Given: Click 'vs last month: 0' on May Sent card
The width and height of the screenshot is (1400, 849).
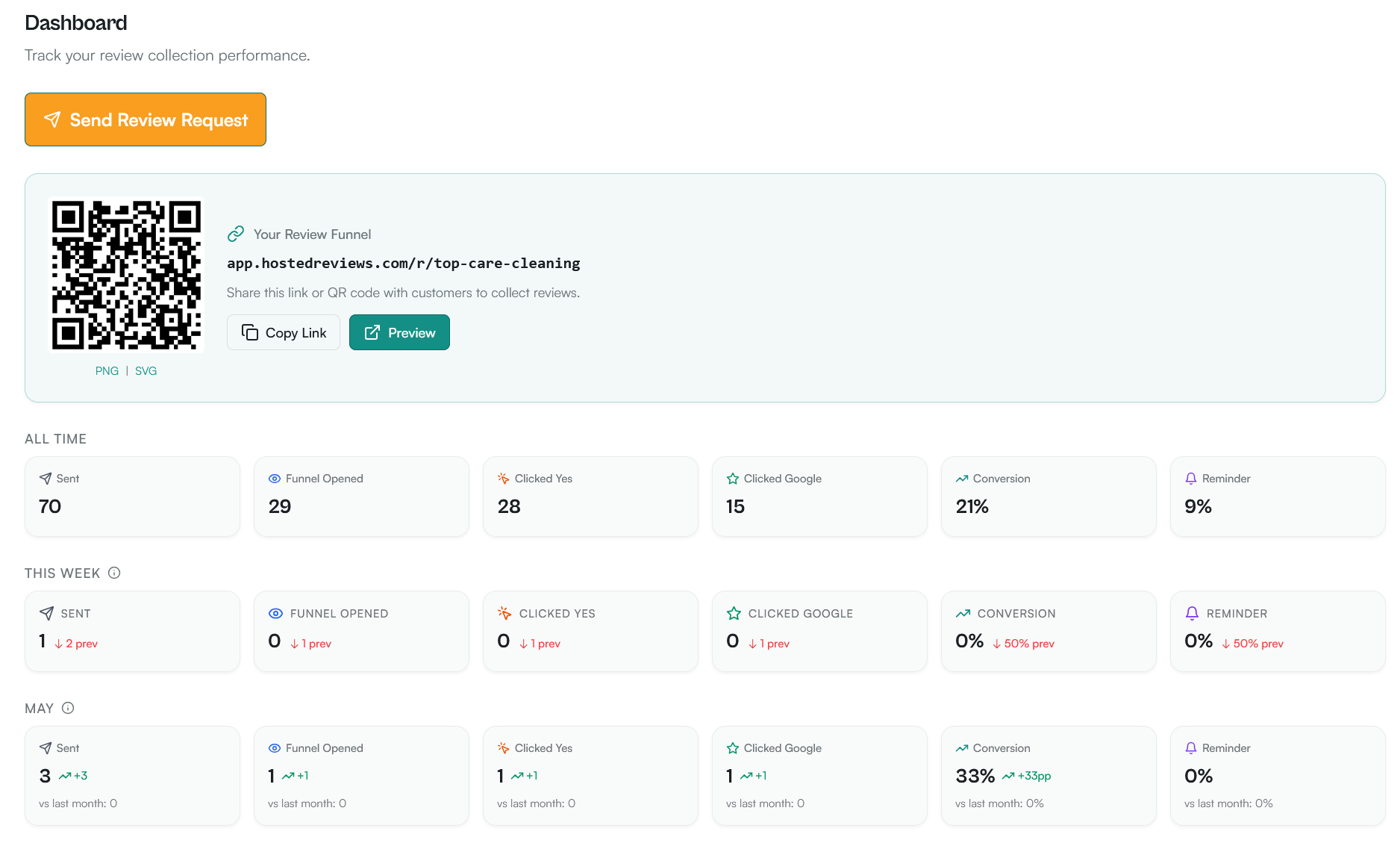Looking at the screenshot, I should 78,803.
